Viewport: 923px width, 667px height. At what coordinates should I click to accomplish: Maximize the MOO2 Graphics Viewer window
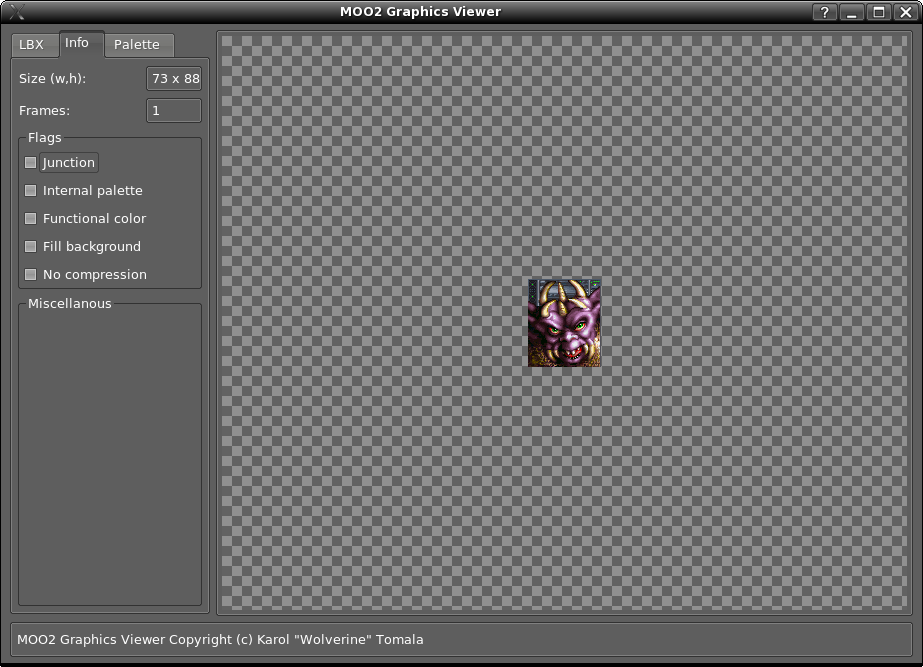coord(879,12)
